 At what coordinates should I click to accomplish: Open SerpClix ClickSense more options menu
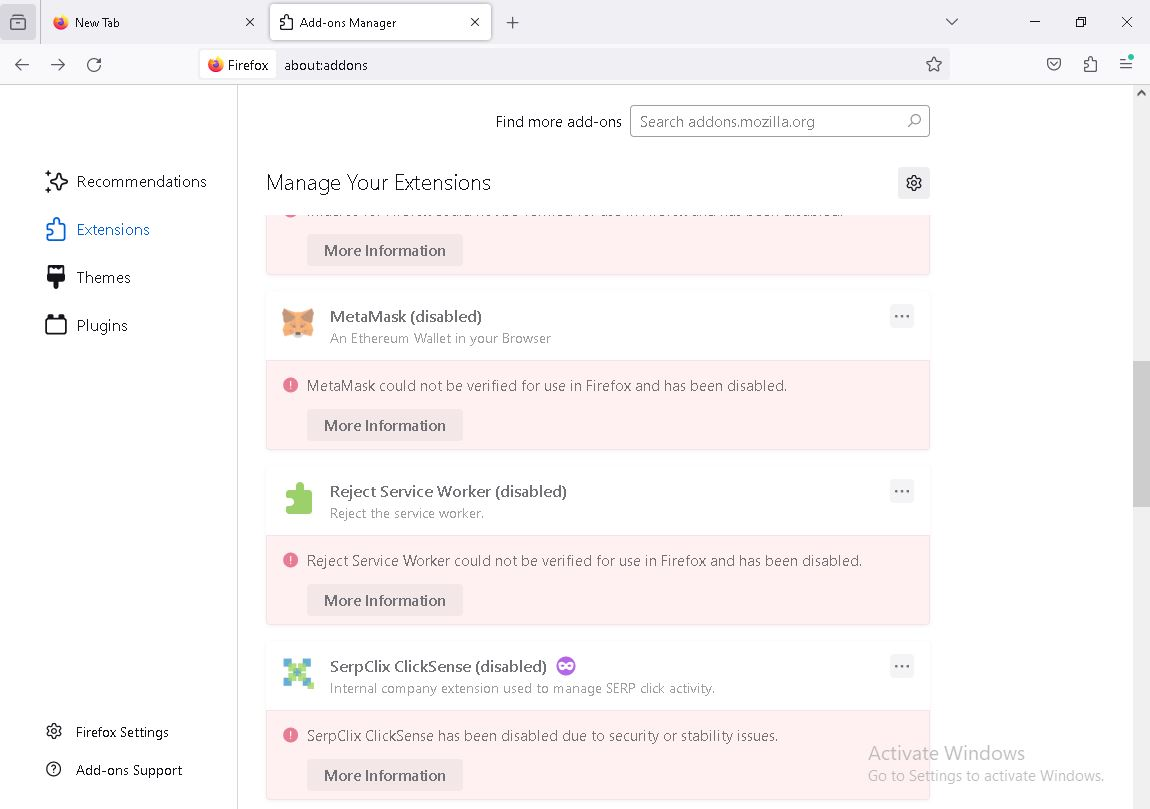pos(902,667)
